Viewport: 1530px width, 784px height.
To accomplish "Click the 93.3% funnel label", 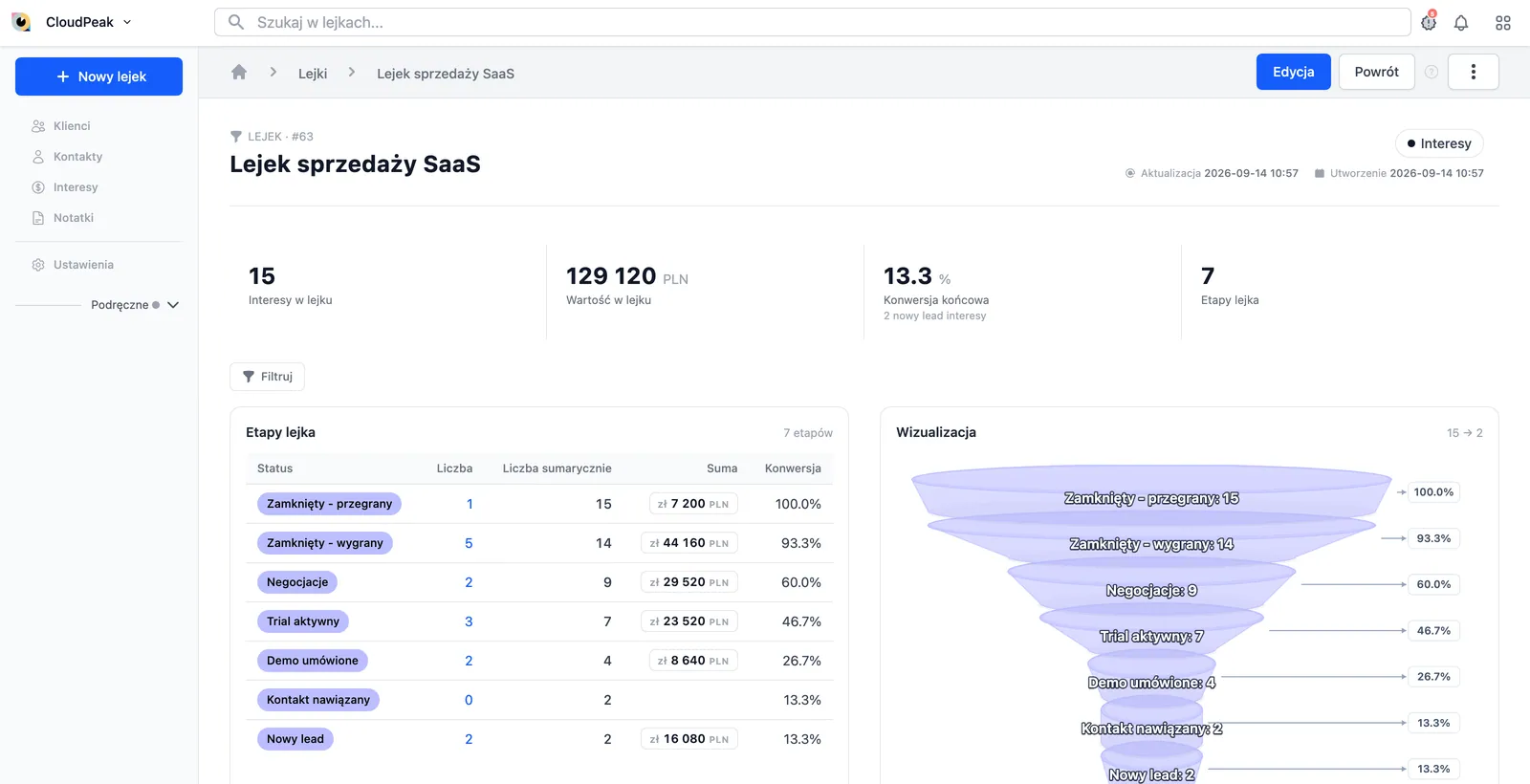I will (x=1433, y=538).
